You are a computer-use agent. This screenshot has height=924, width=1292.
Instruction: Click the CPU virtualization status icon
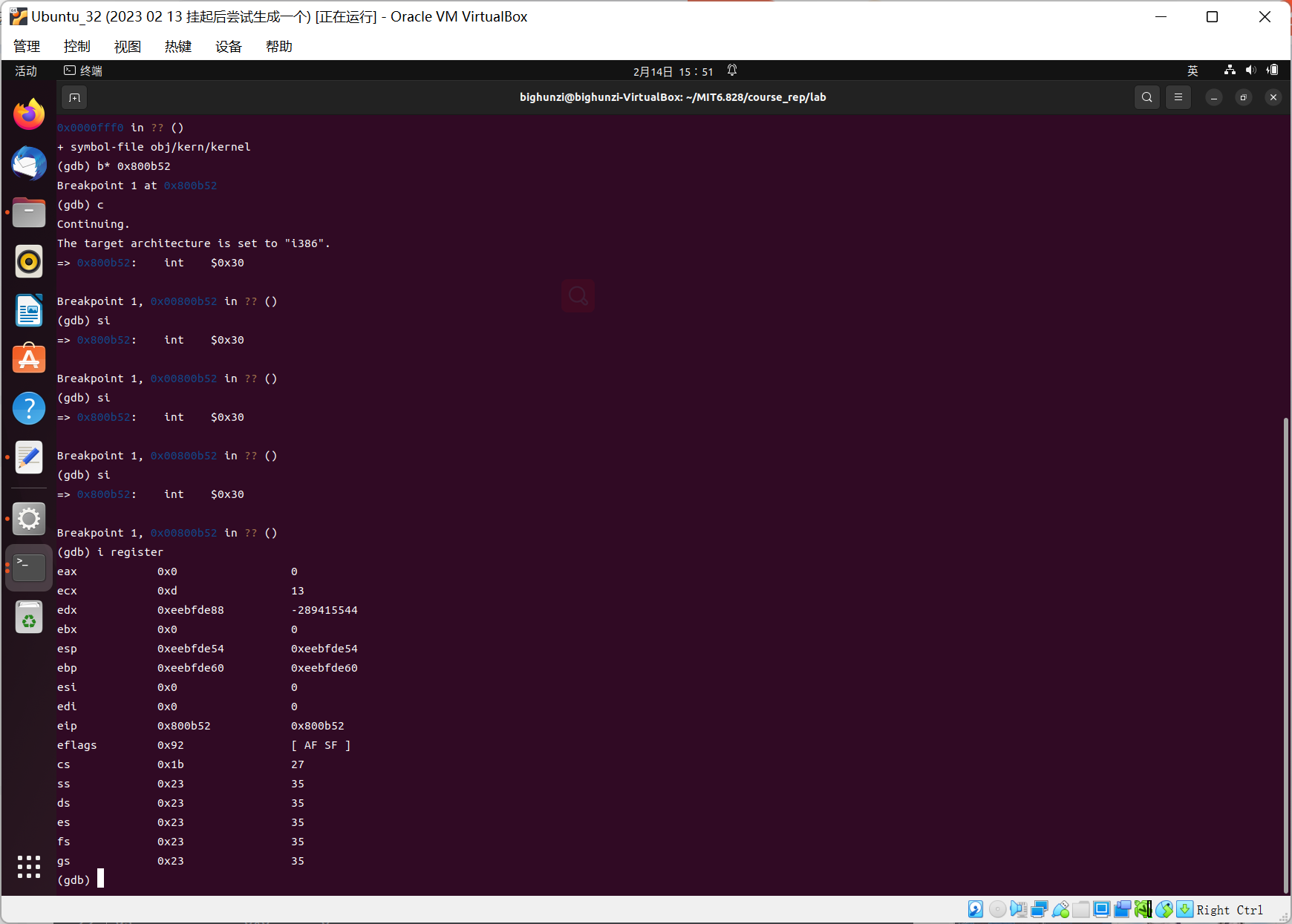coord(1143,909)
